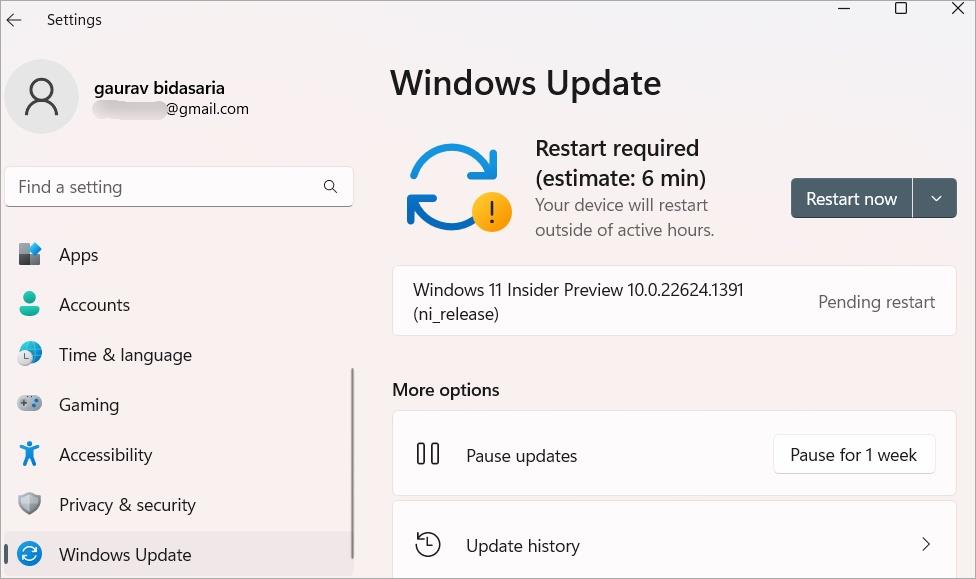Click the user profile avatar icon
Viewport: 976px width, 579px height.
[42, 96]
